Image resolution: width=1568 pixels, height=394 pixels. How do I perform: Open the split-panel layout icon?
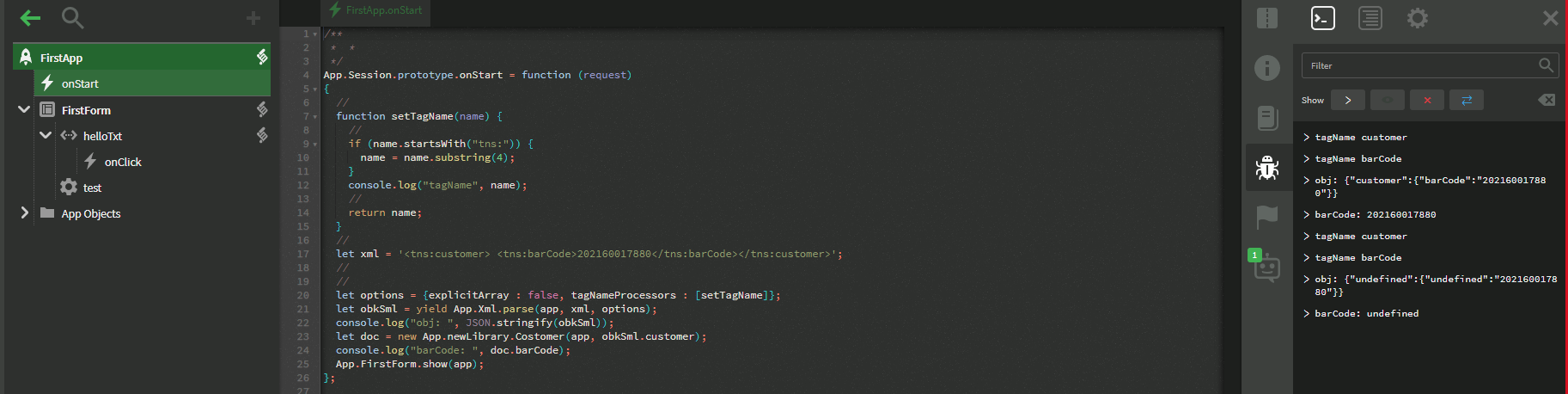click(1267, 18)
